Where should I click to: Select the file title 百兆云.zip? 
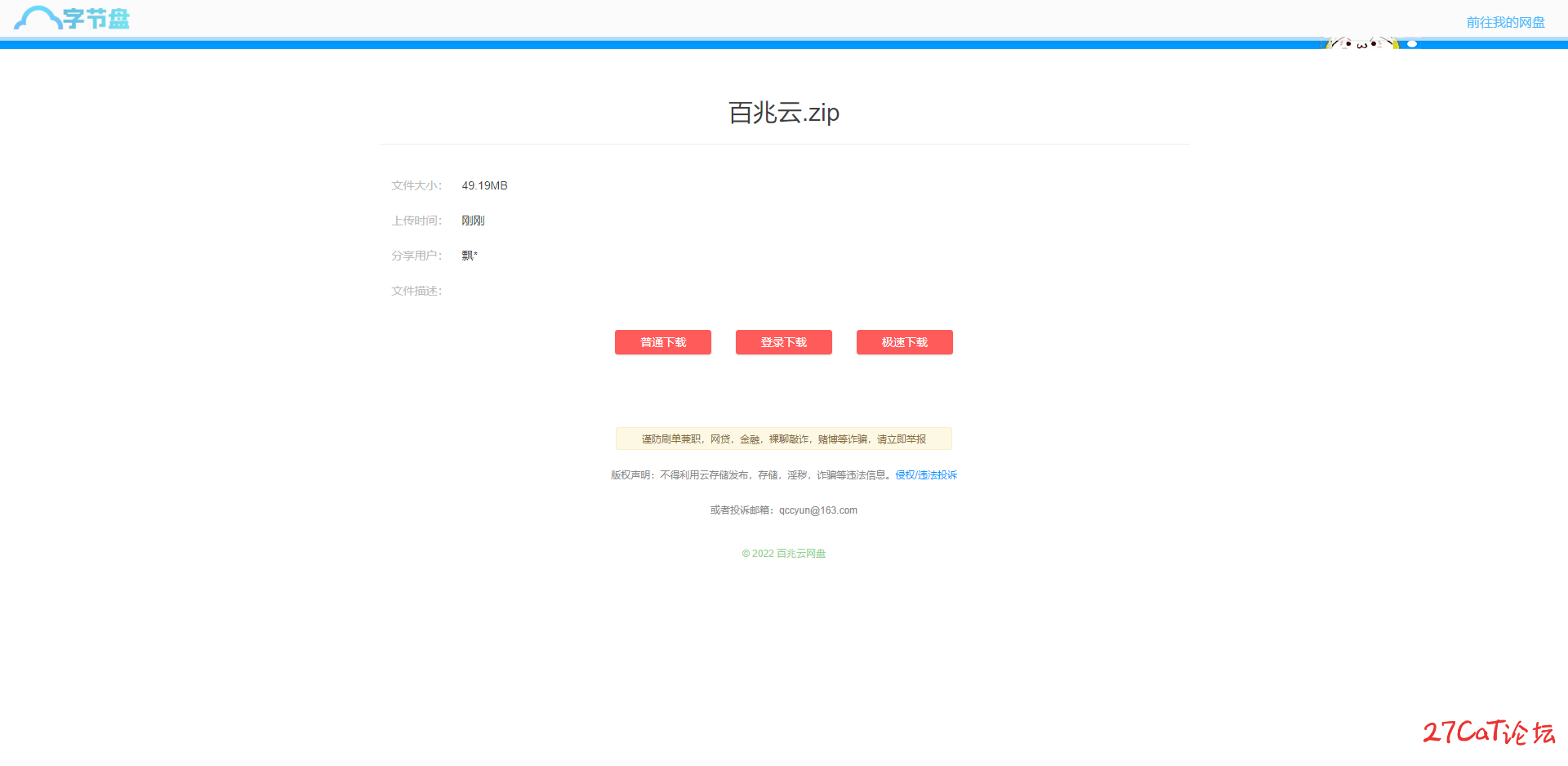tap(784, 112)
